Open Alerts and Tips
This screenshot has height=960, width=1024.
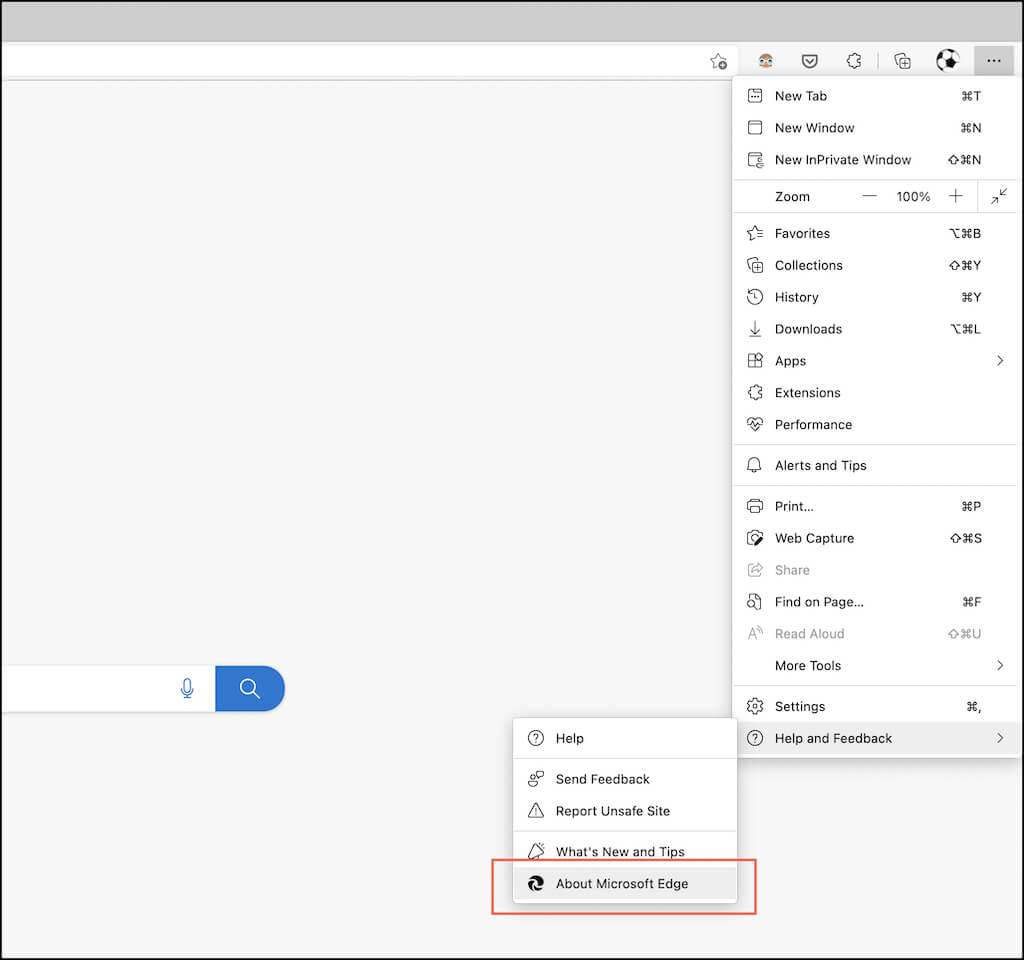875,466
